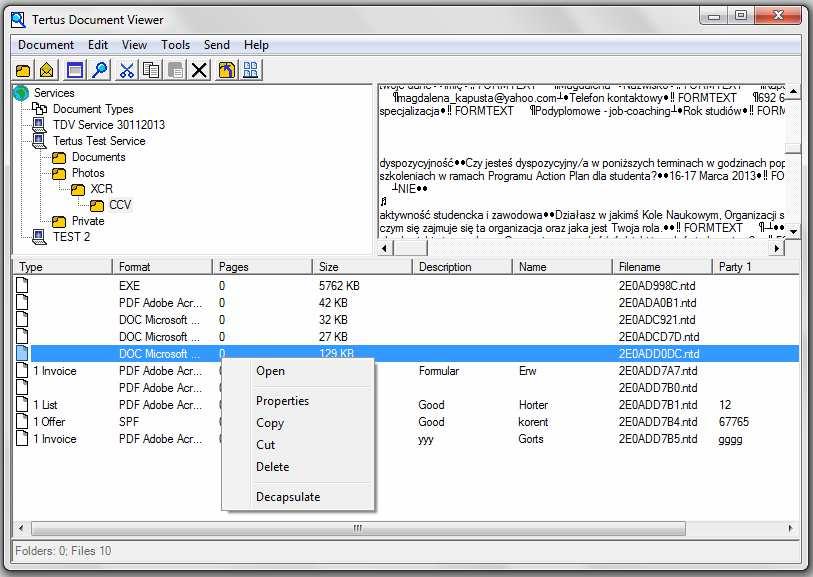813x577 pixels.
Task: Select the file named 2E0ADA0B1.ntd
Action: pyautogui.click(x=657, y=303)
